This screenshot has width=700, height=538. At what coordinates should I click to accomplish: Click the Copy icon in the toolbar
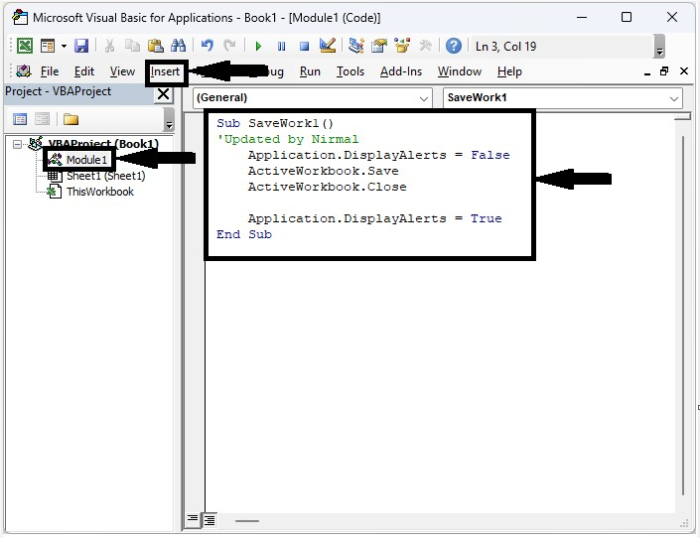[132, 46]
